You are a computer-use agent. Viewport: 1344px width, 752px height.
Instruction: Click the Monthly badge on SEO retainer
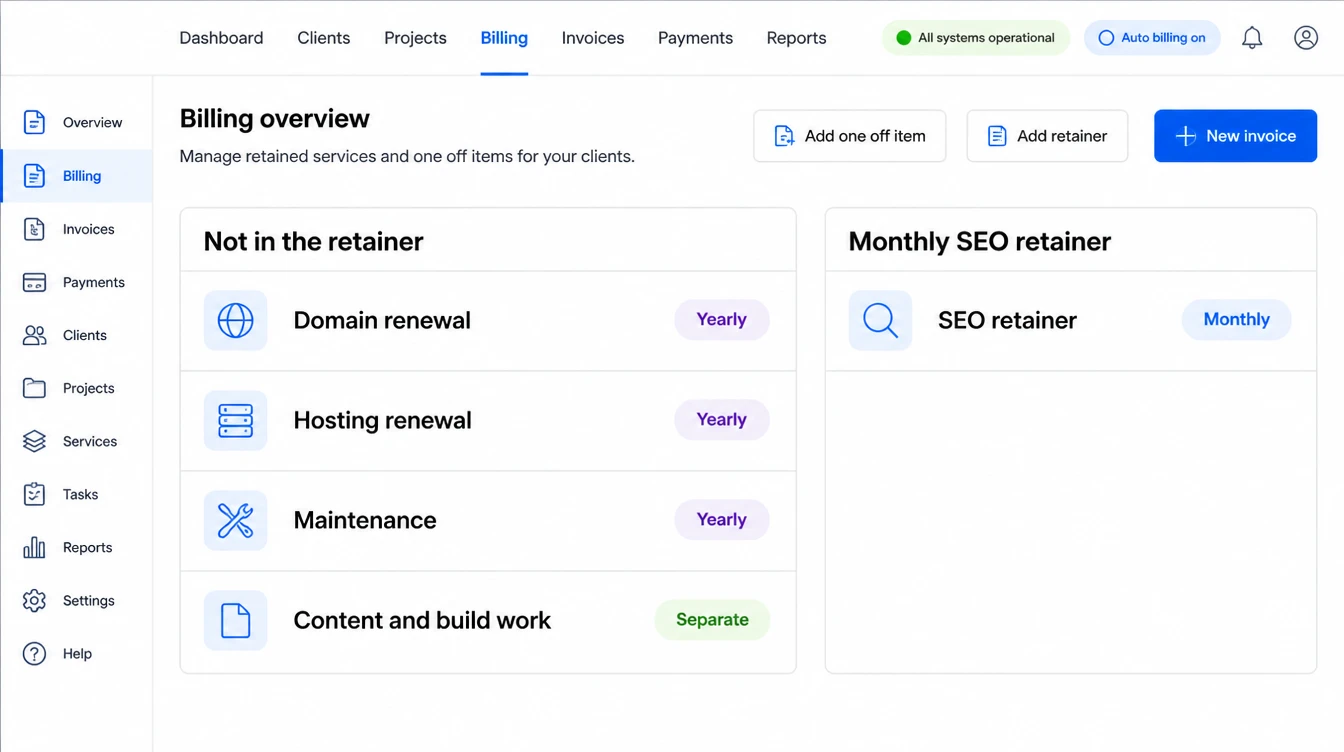pyautogui.click(x=1236, y=320)
